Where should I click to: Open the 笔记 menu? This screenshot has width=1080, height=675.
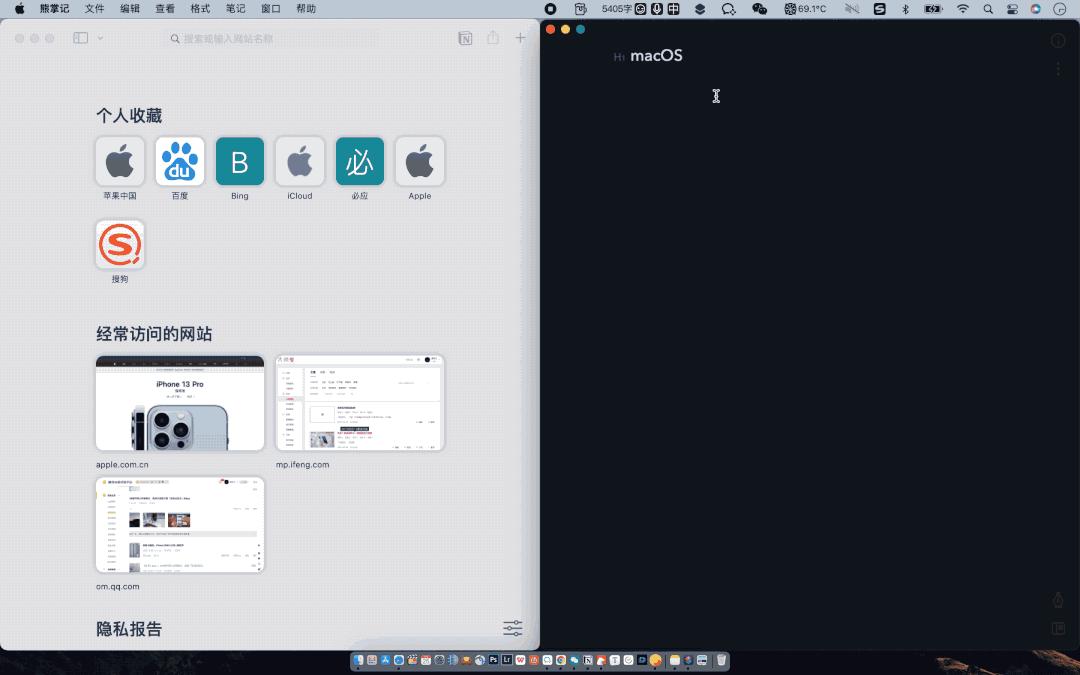236,9
